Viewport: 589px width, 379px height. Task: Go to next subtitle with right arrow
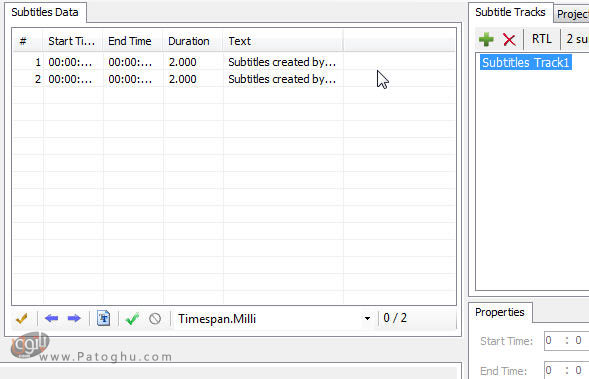74,319
